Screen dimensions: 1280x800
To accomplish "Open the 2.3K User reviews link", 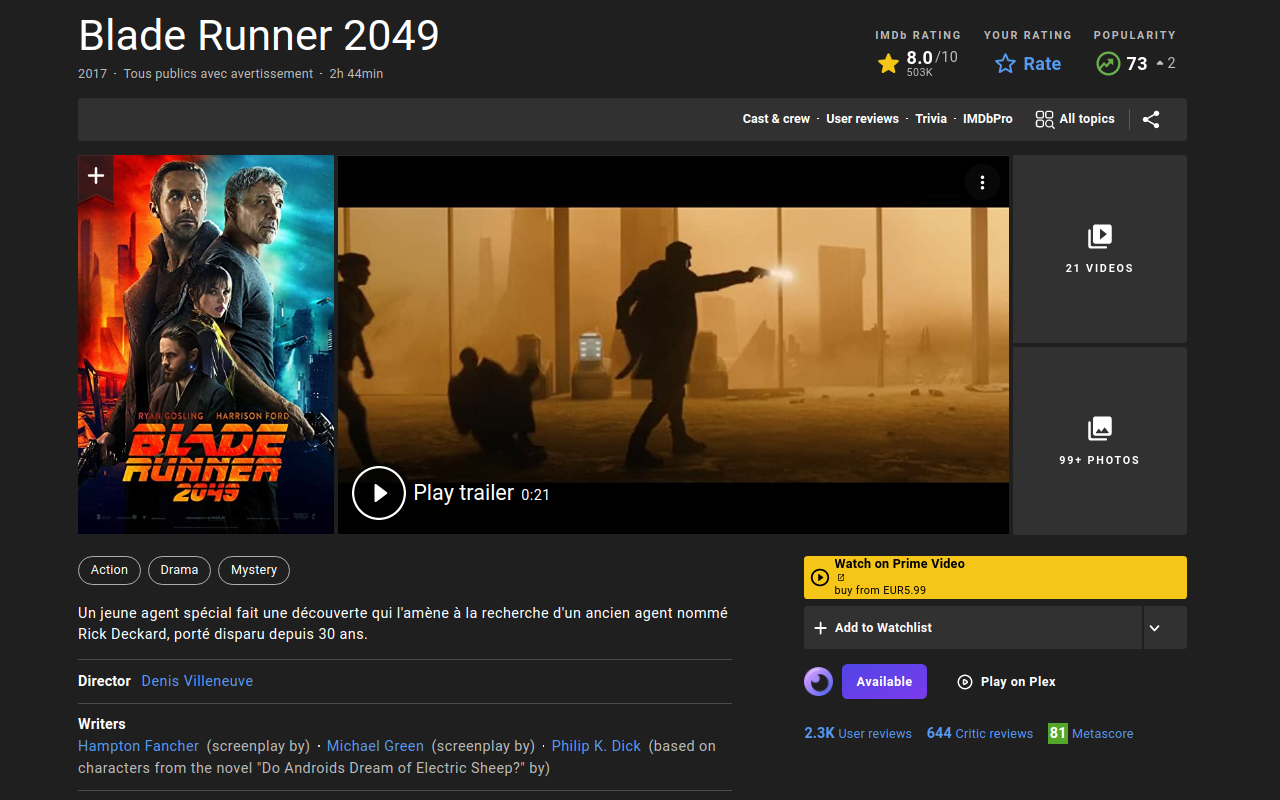I will coord(858,733).
